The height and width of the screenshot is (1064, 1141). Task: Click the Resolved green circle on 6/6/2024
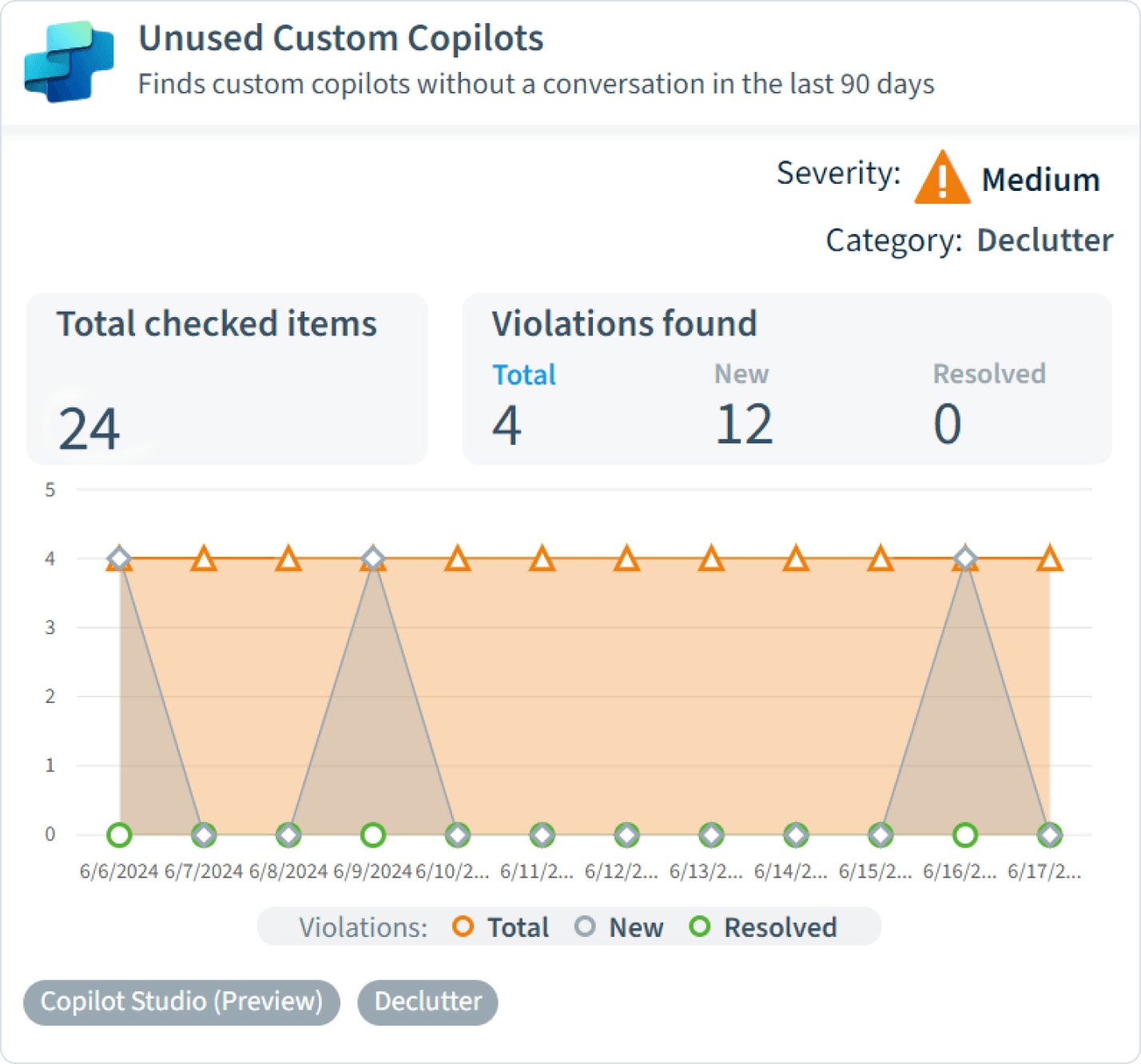119,835
